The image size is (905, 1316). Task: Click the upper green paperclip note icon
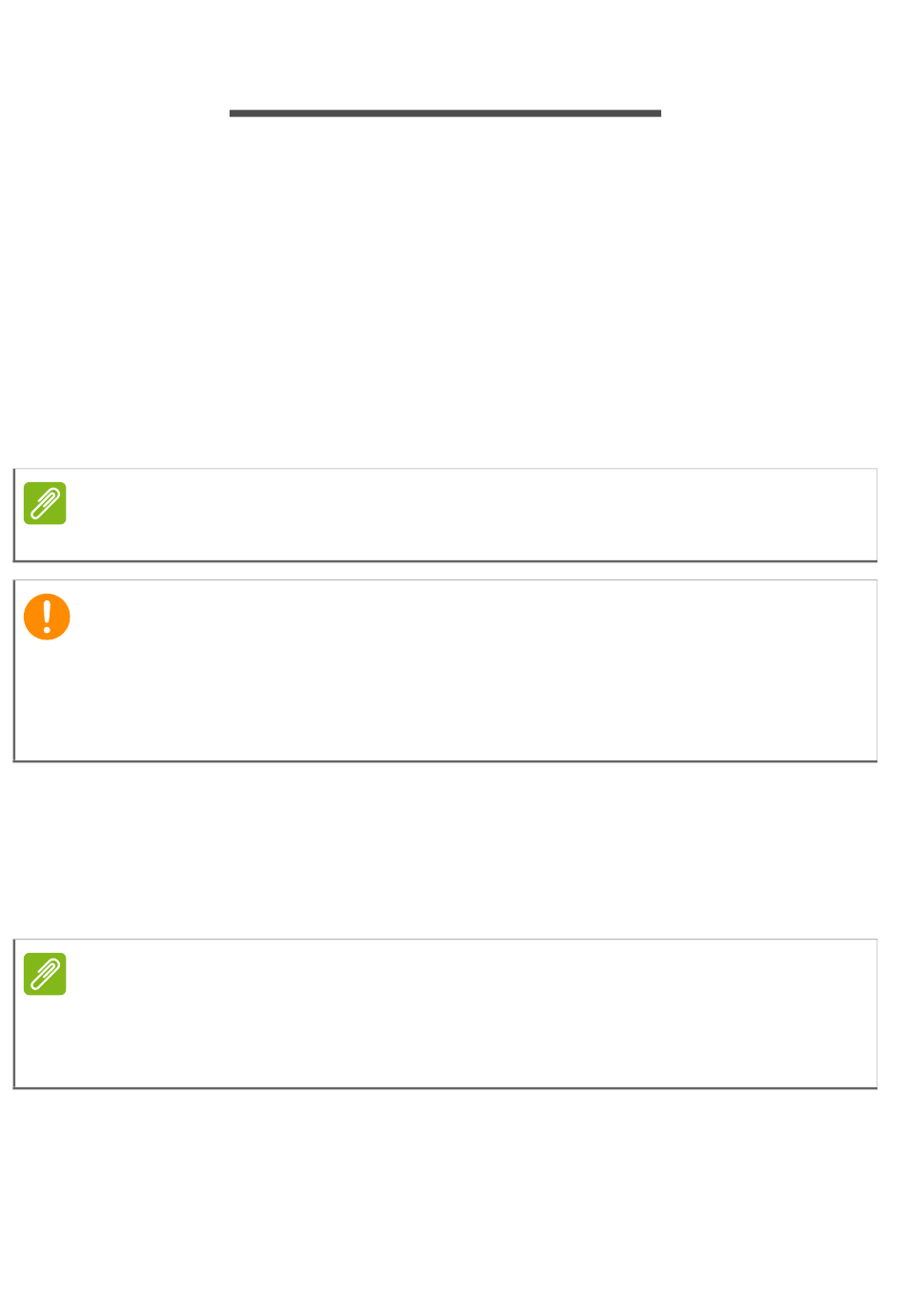click(x=45, y=503)
